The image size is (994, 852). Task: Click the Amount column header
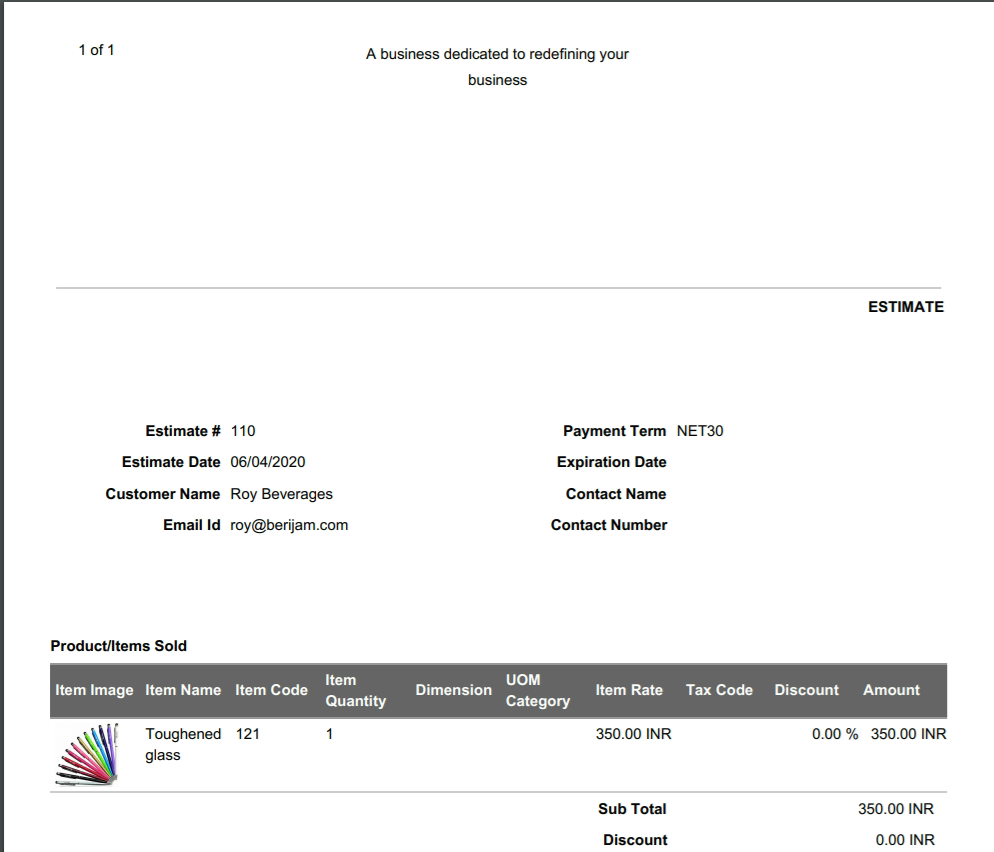coord(891,690)
